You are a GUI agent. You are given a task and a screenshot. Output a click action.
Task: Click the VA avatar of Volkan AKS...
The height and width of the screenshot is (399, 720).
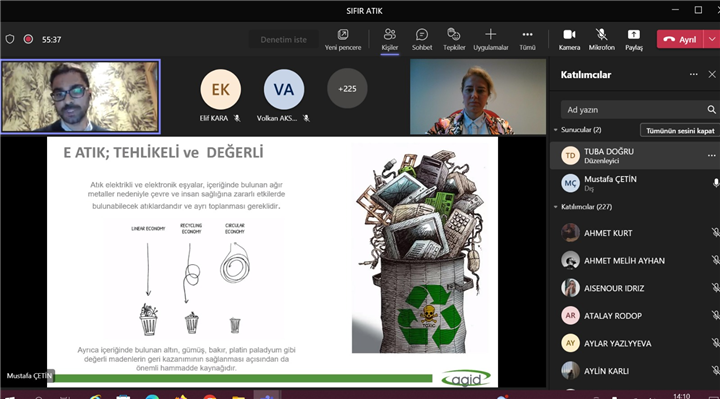(x=284, y=89)
